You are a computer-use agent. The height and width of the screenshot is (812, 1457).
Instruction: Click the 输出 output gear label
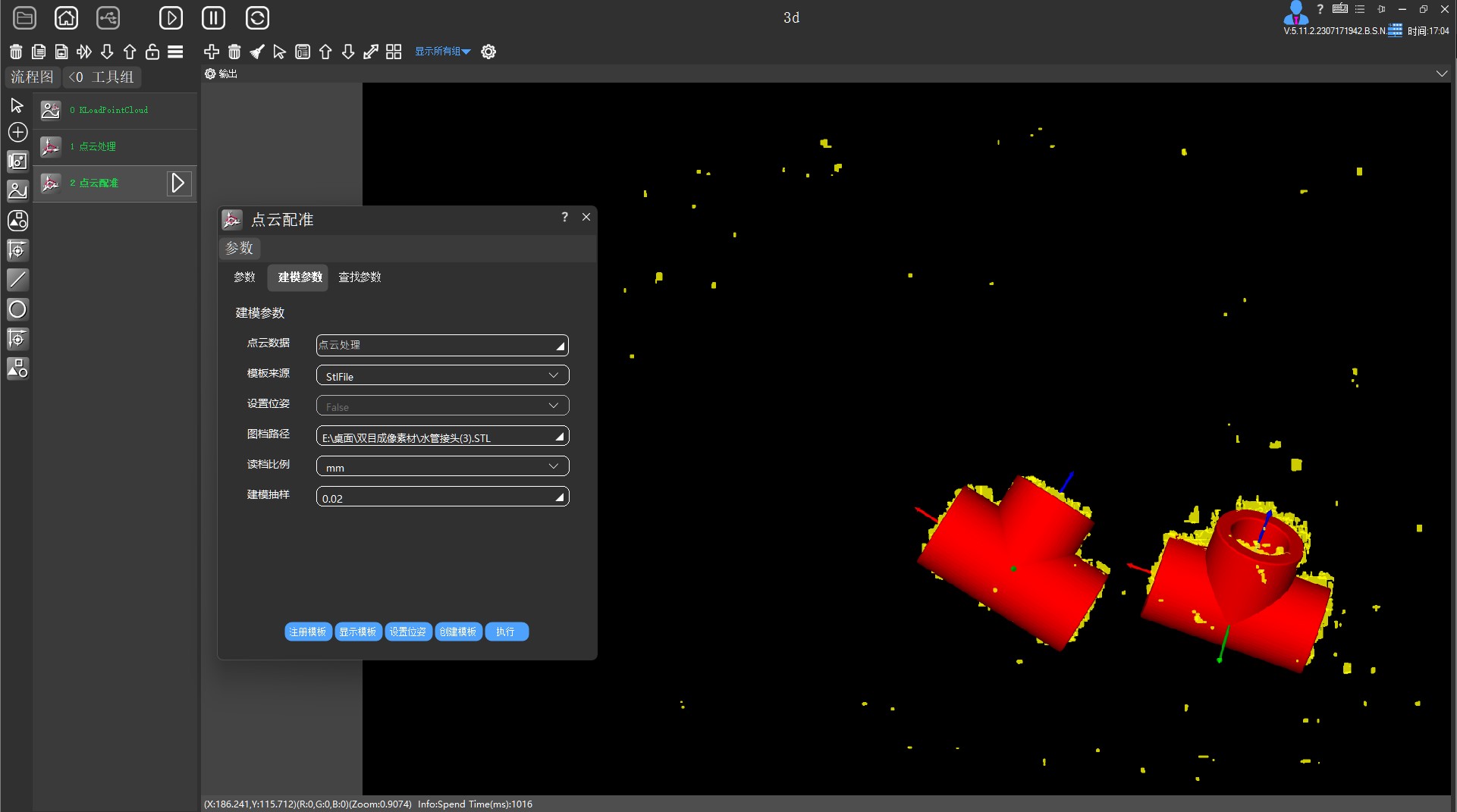coord(221,74)
